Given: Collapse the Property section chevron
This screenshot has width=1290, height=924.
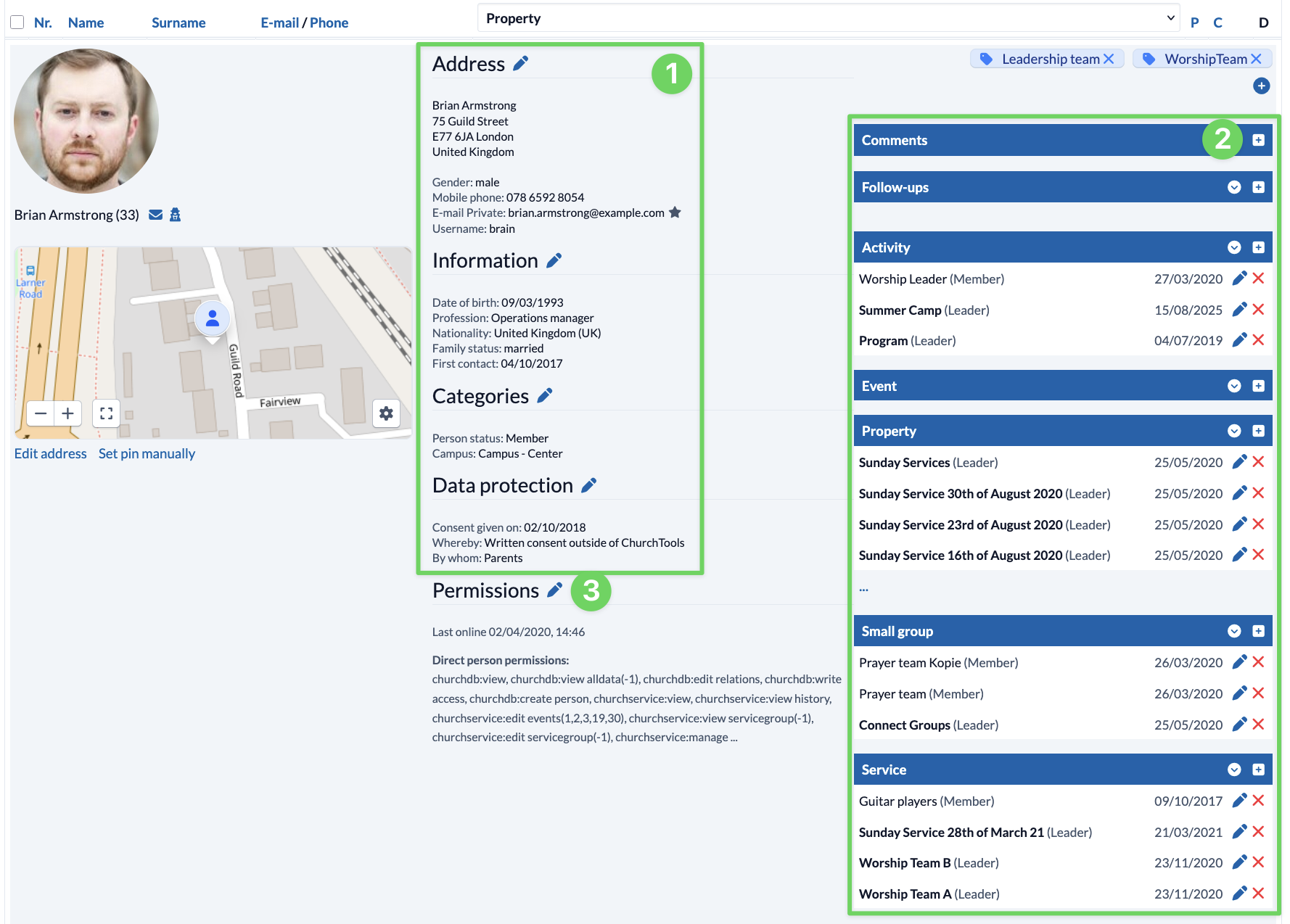Looking at the screenshot, I should [x=1234, y=431].
